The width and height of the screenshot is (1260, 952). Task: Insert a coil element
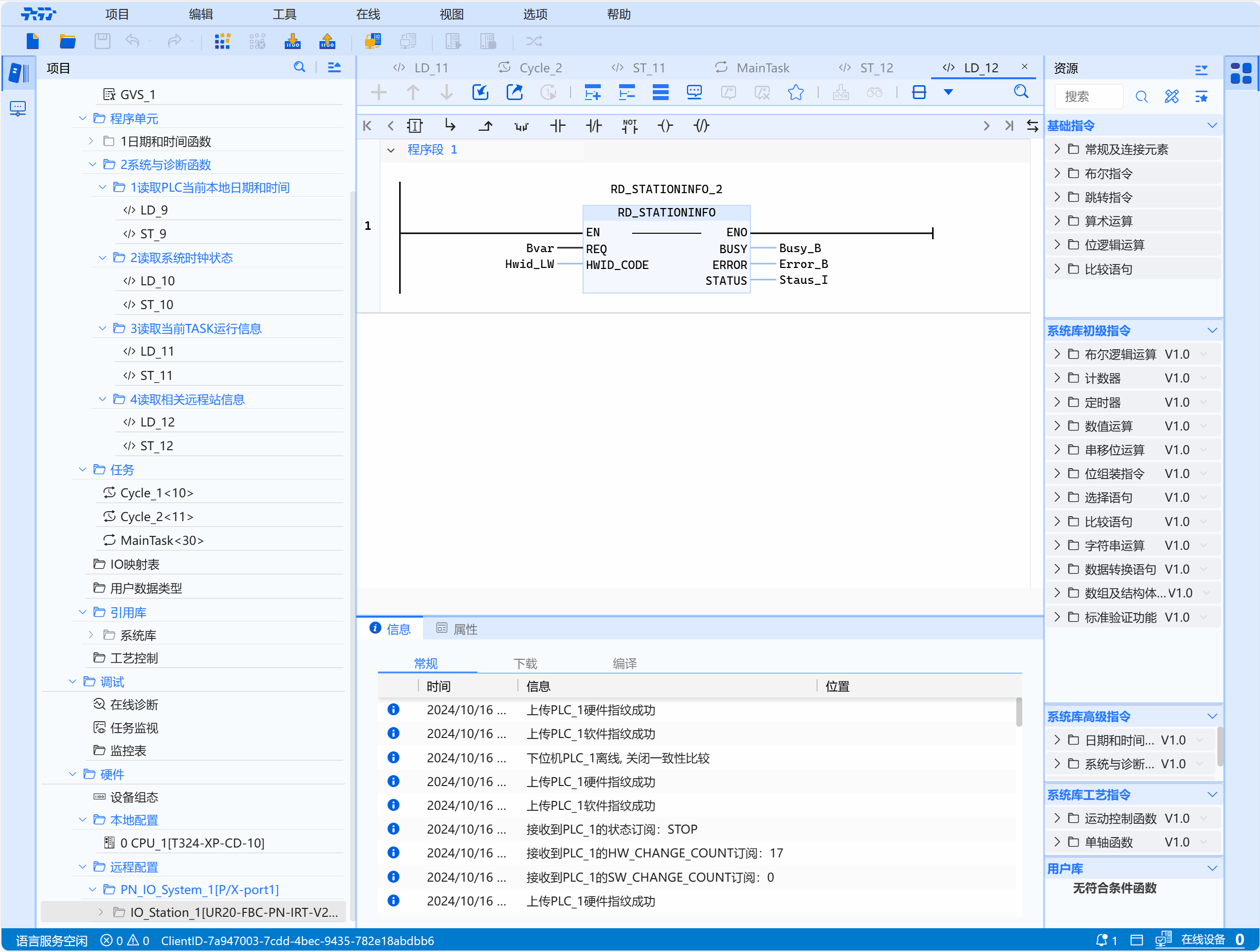tap(665, 126)
